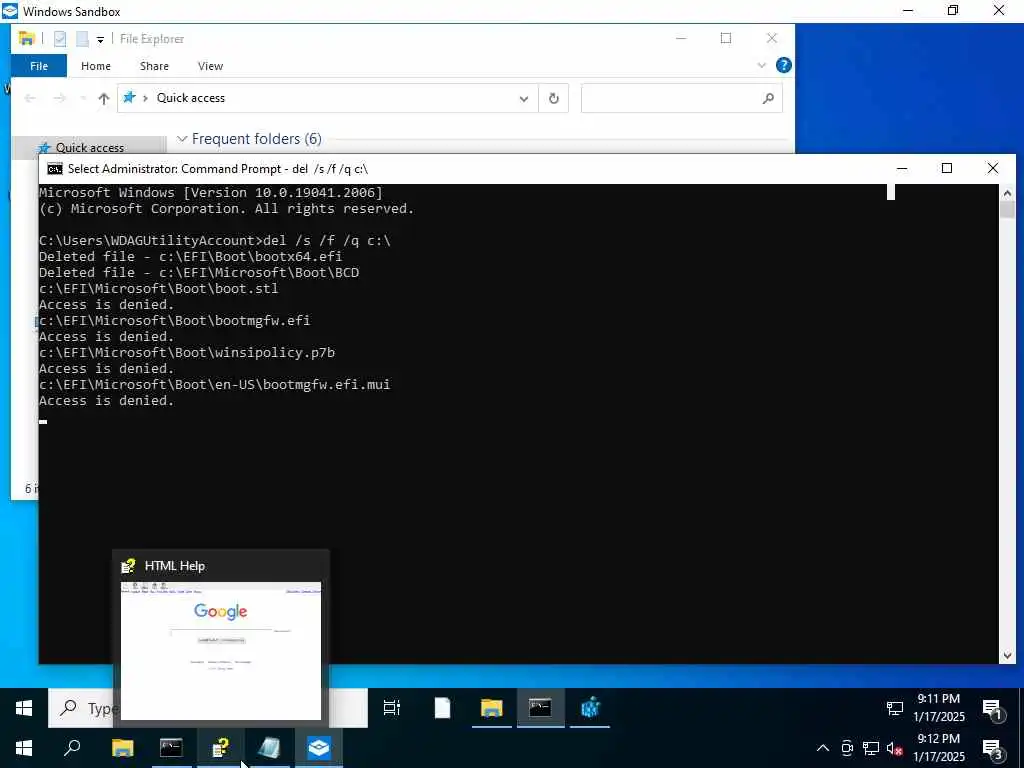Click sandbox clock showing 9:11 PM
This screenshot has height=768, width=1024.
tap(939, 707)
